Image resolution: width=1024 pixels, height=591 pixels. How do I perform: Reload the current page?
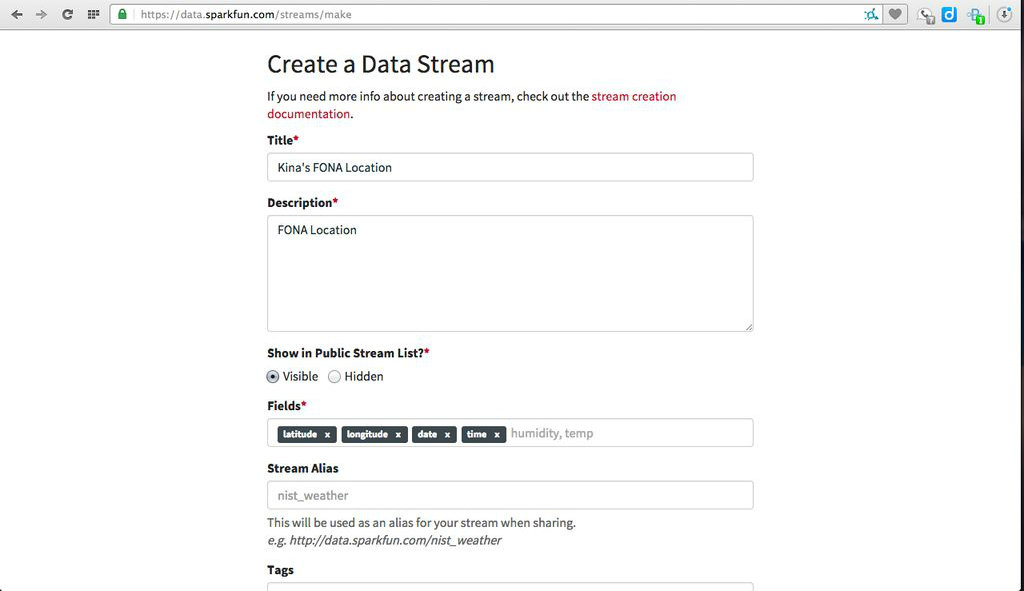pyautogui.click(x=67, y=15)
